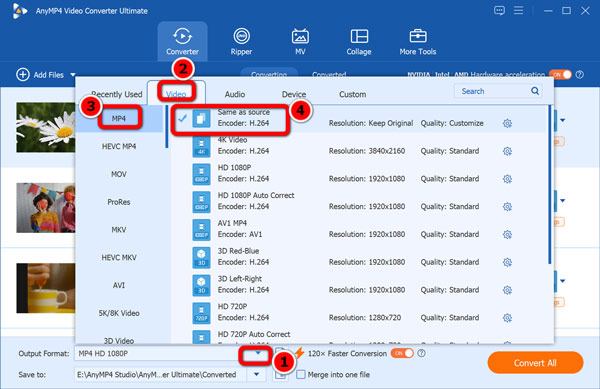Screen dimensions: 600x389
Task: Select MKV format
Action: [x=119, y=229]
